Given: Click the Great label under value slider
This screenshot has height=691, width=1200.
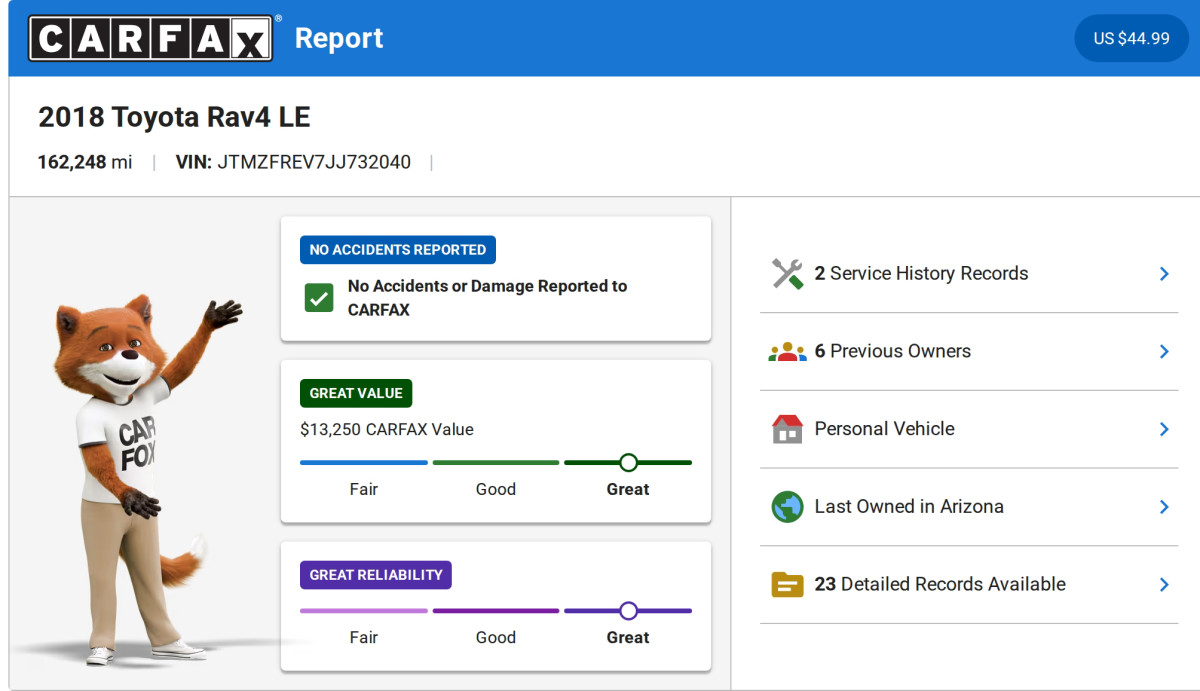Looking at the screenshot, I should pyautogui.click(x=628, y=489).
